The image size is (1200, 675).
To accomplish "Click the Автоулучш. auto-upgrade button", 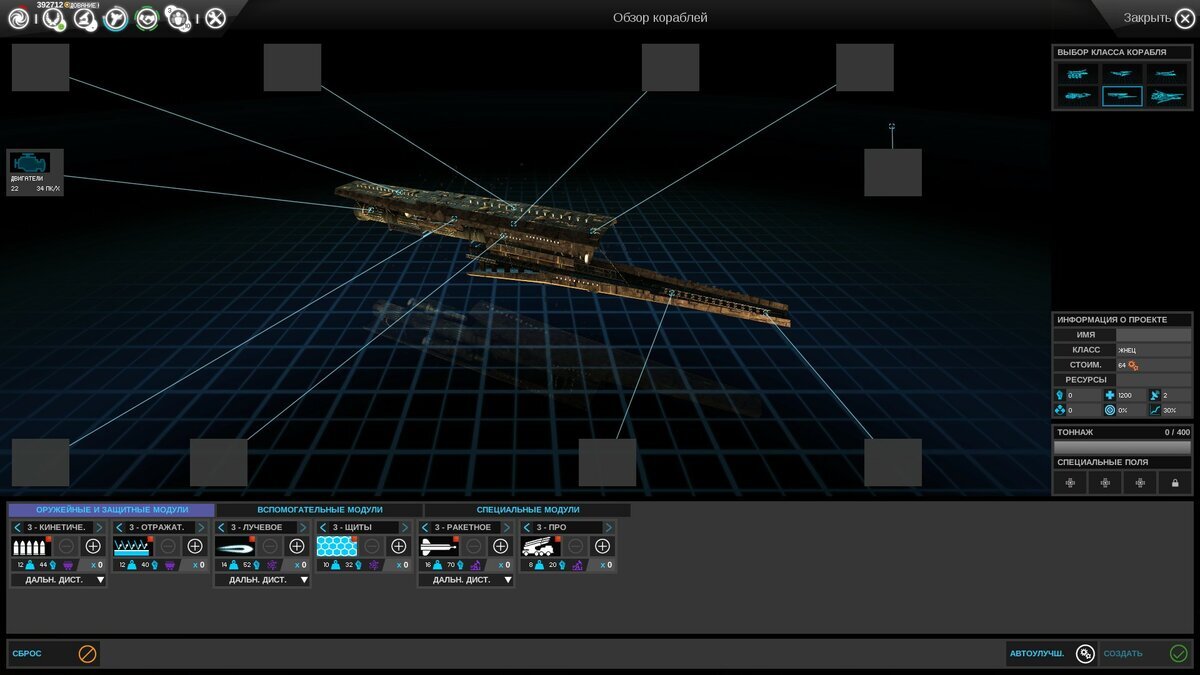I will (1051, 654).
